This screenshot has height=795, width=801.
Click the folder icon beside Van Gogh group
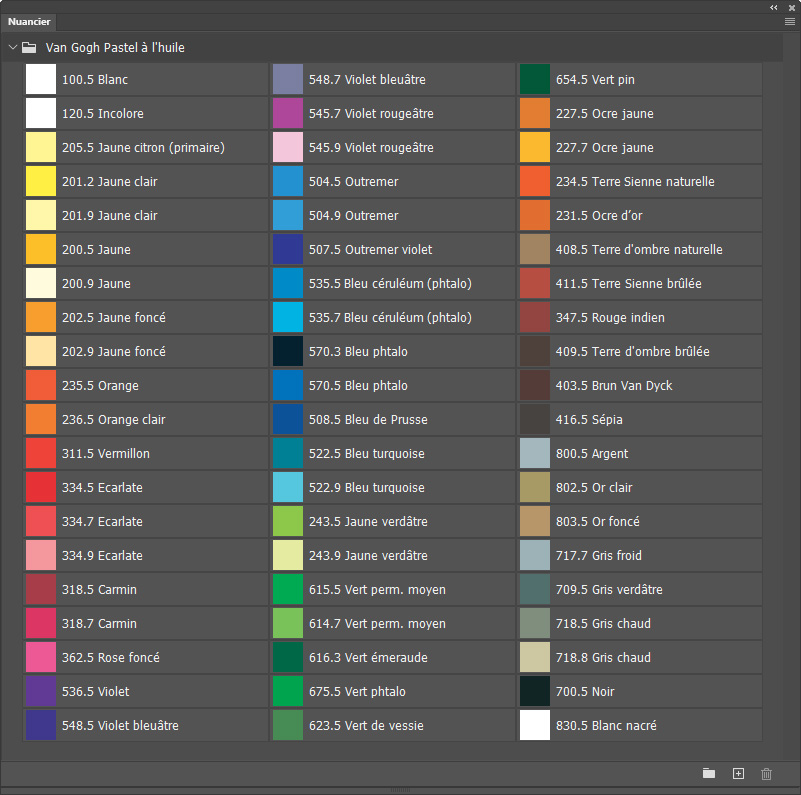tap(29, 48)
